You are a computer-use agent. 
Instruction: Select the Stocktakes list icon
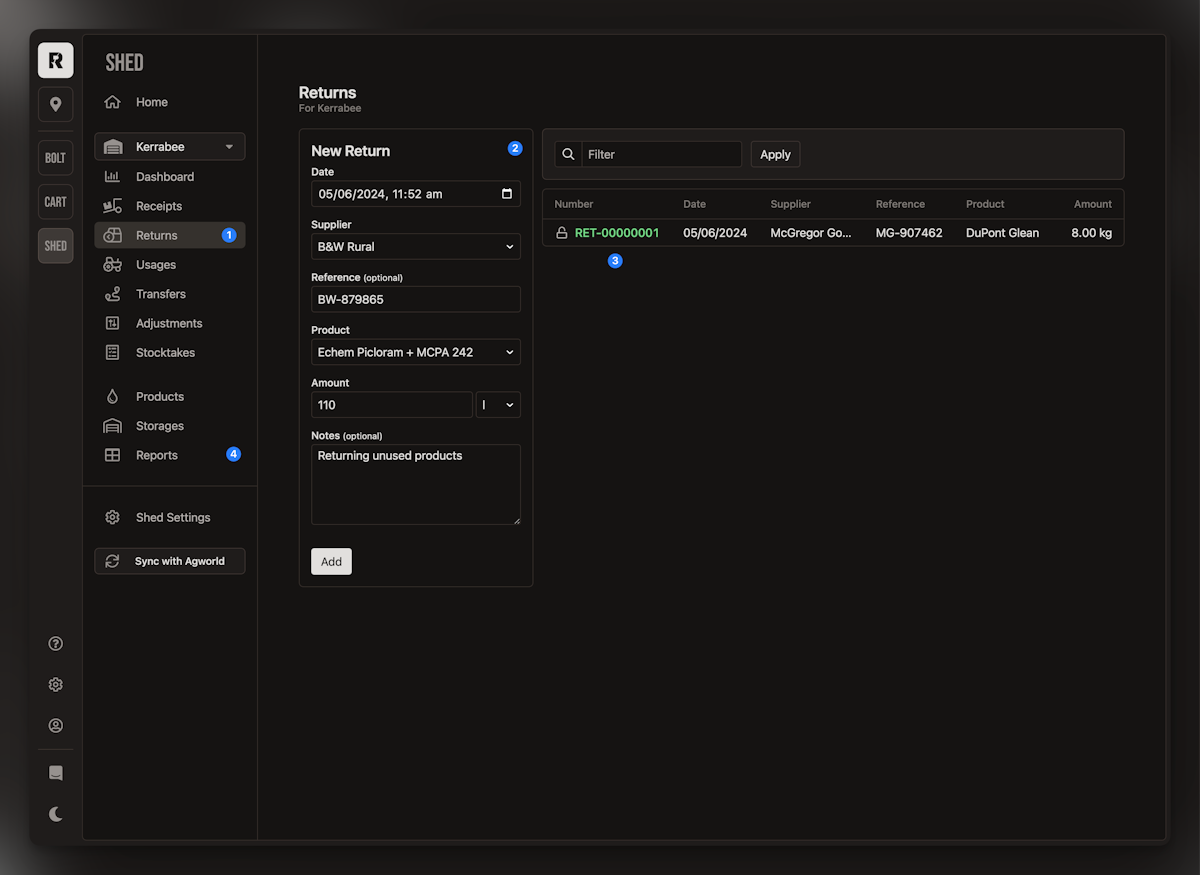(x=114, y=352)
